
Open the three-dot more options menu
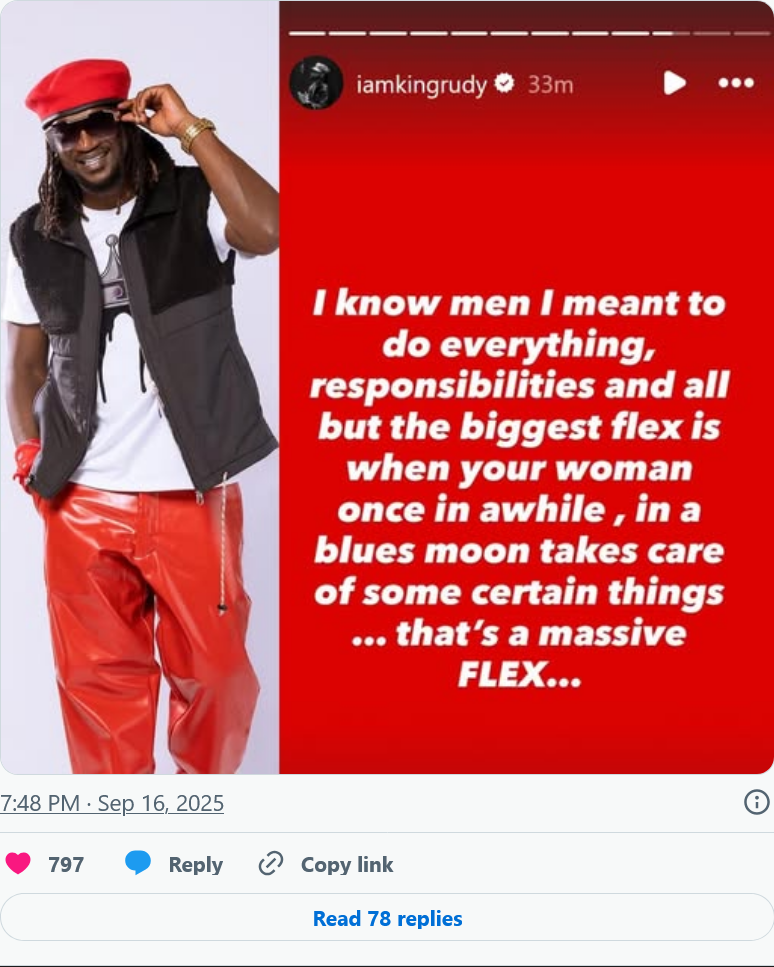click(x=736, y=83)
